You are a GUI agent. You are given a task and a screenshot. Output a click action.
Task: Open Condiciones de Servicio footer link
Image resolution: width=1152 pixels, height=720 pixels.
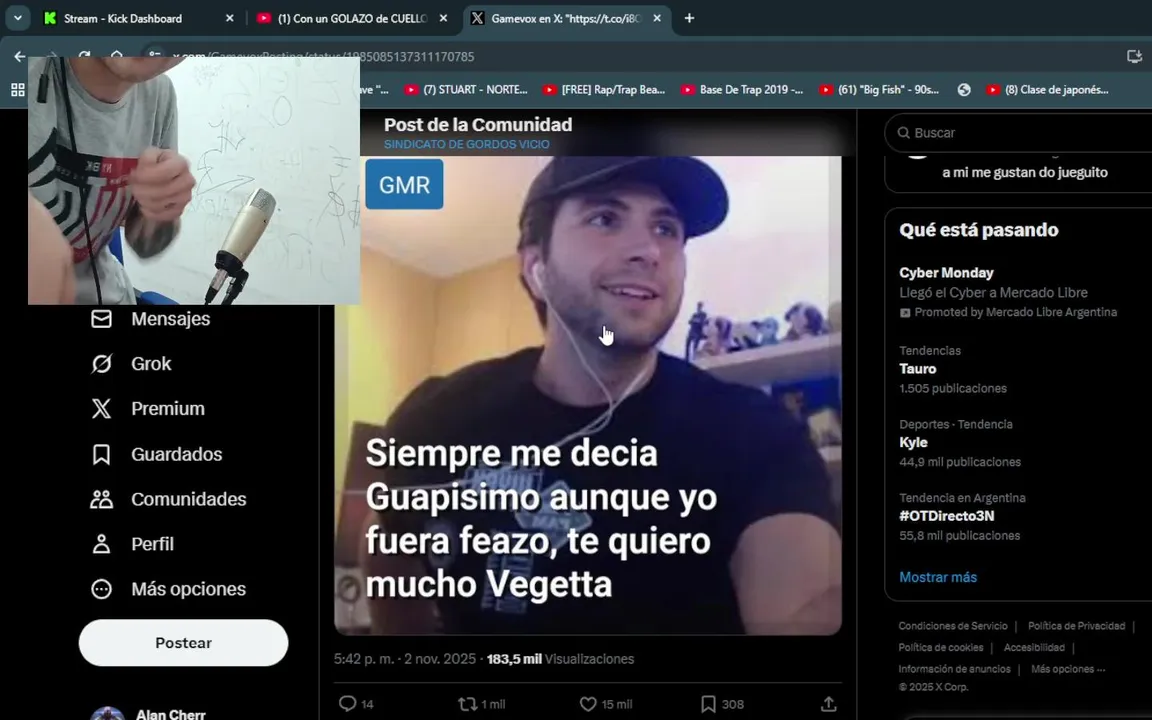click(x=953, y=626)
